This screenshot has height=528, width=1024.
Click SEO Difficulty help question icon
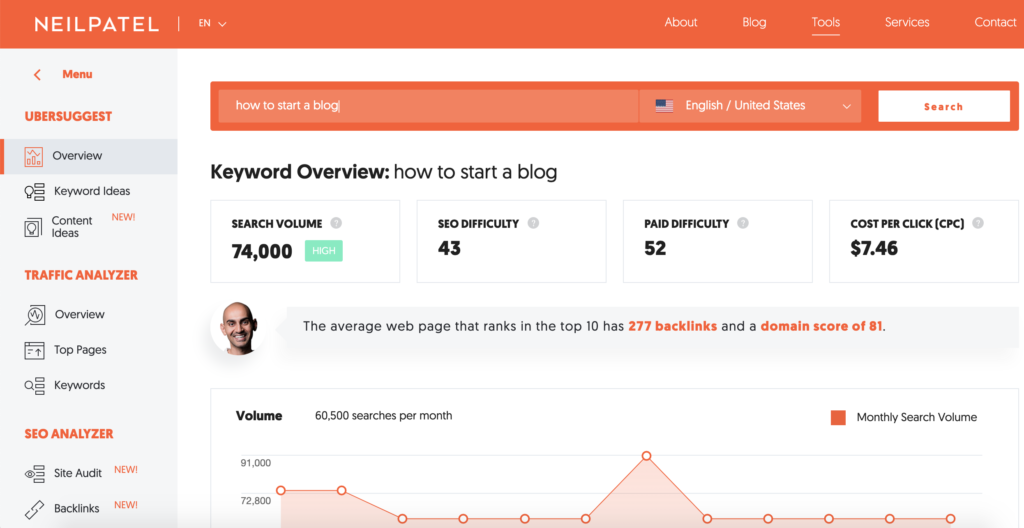(x=533, y=223)
